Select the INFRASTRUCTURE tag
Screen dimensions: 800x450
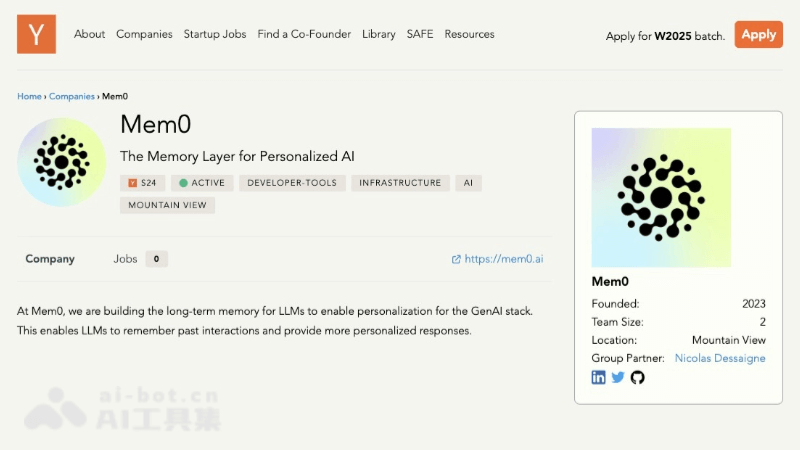tap(400, 183)
